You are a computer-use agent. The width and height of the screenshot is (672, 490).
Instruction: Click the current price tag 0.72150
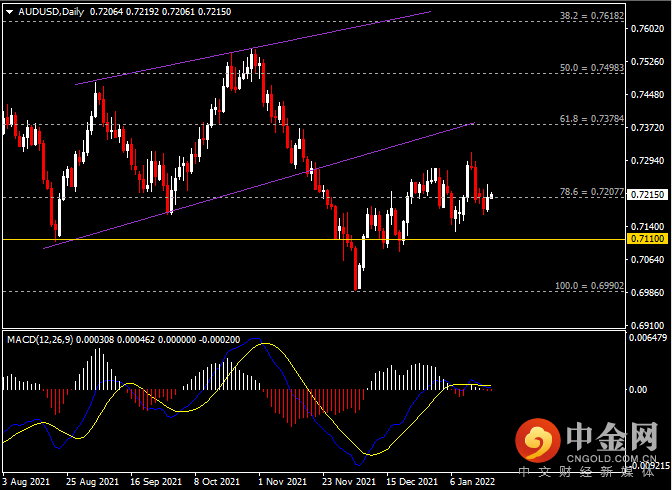coord(647,195)
